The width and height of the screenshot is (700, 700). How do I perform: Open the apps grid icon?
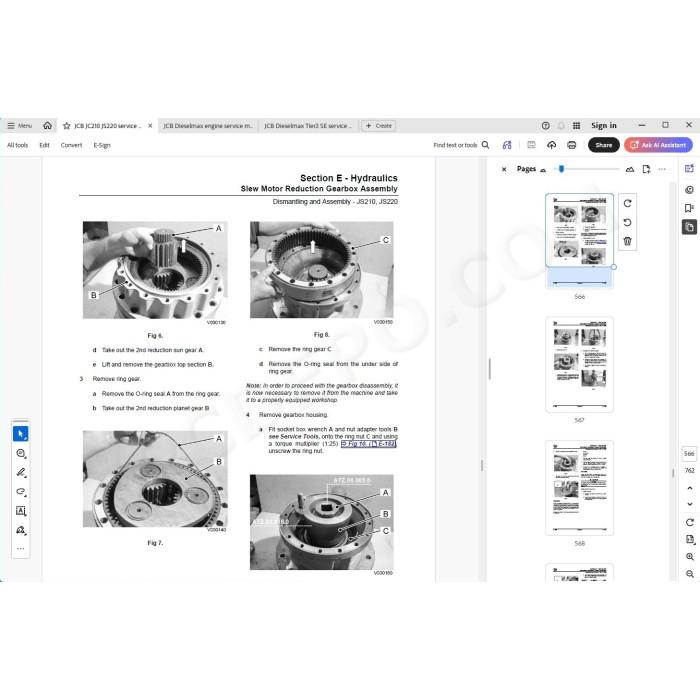point(576,126)
